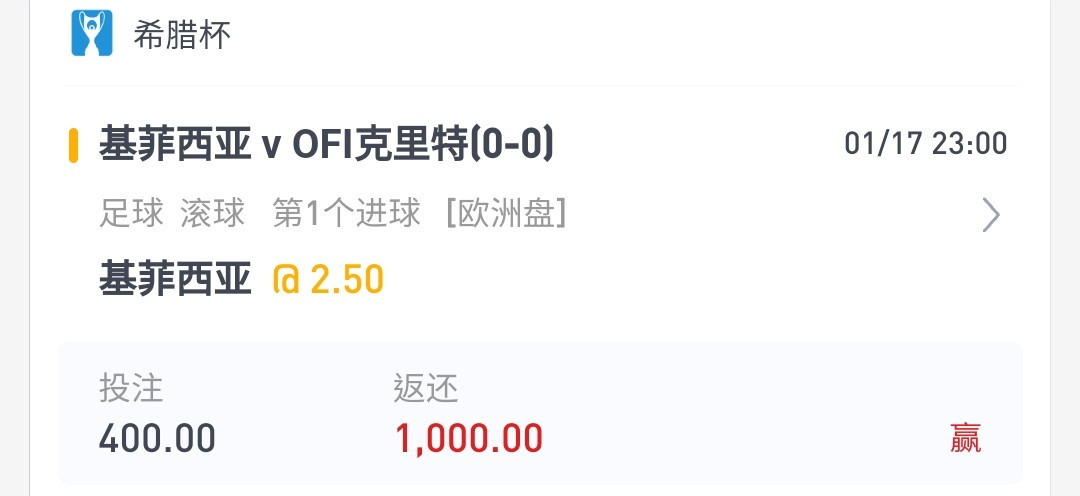Click the yellow marker beside match title

[73, 145]
